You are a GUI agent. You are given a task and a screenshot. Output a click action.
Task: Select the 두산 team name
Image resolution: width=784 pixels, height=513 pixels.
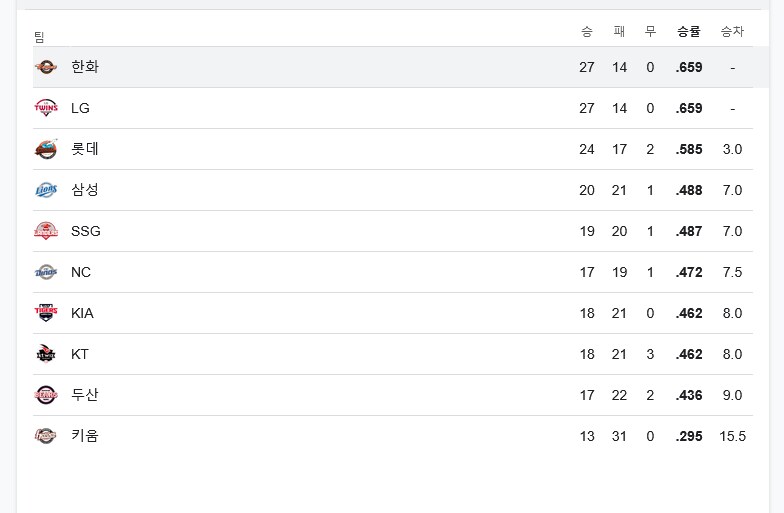[x=85, y=395]
